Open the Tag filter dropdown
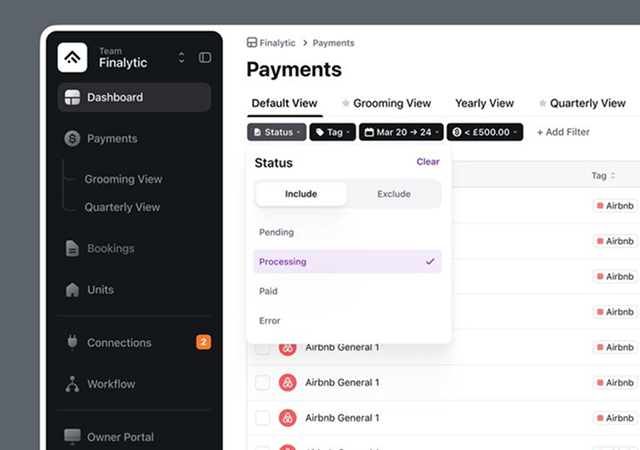The image size is (640, 450). (x=332, y=132)
